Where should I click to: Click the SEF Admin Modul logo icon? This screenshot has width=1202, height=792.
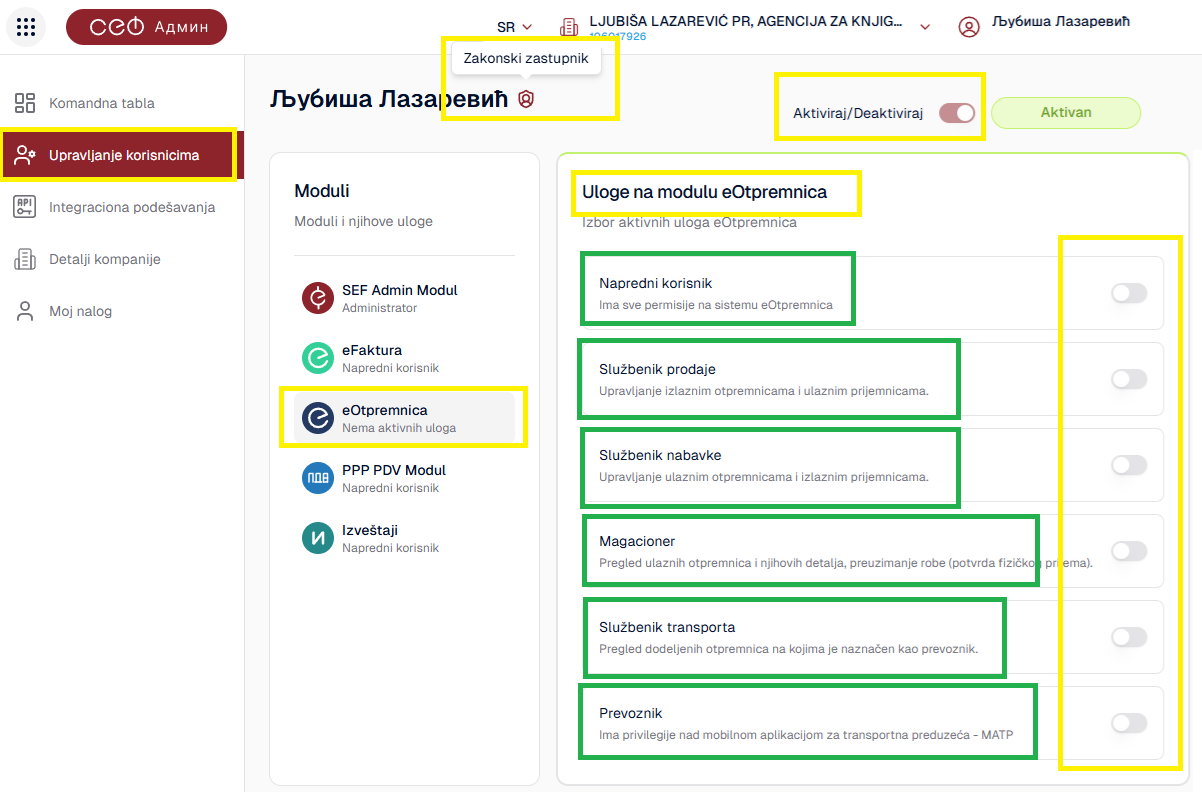(x=318, y=298)
